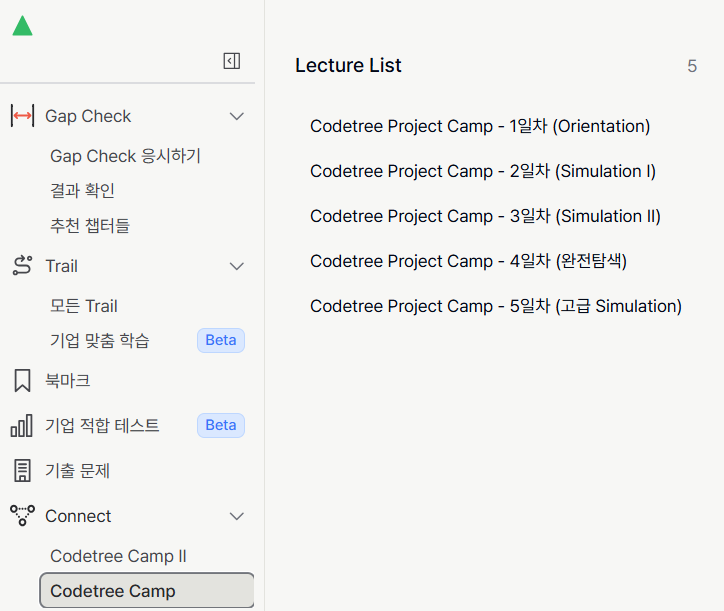Open the 추천 챕터들 item

coord(90,225)
